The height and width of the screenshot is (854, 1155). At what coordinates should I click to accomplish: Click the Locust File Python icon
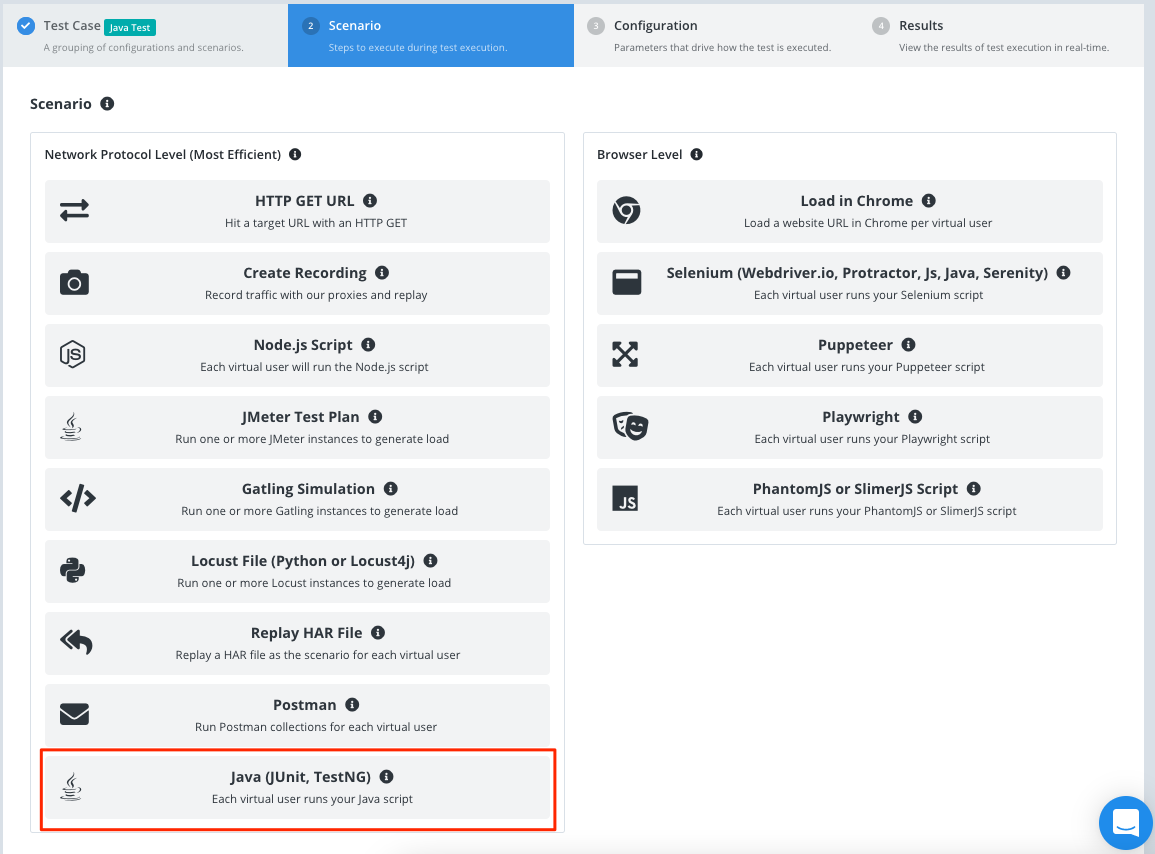[x=73, y=570]
